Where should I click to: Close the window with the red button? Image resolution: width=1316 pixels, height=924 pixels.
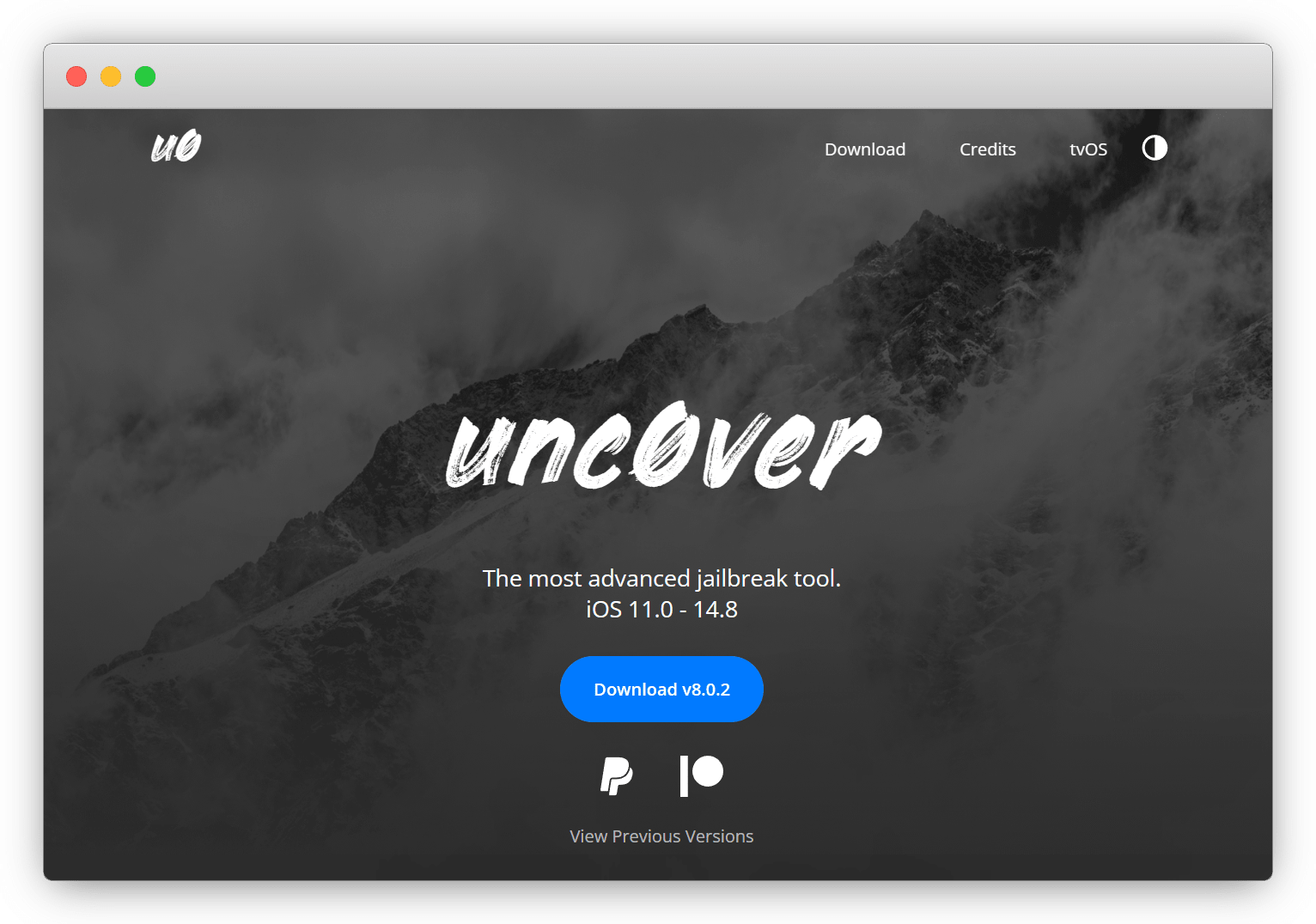point(76,76)
